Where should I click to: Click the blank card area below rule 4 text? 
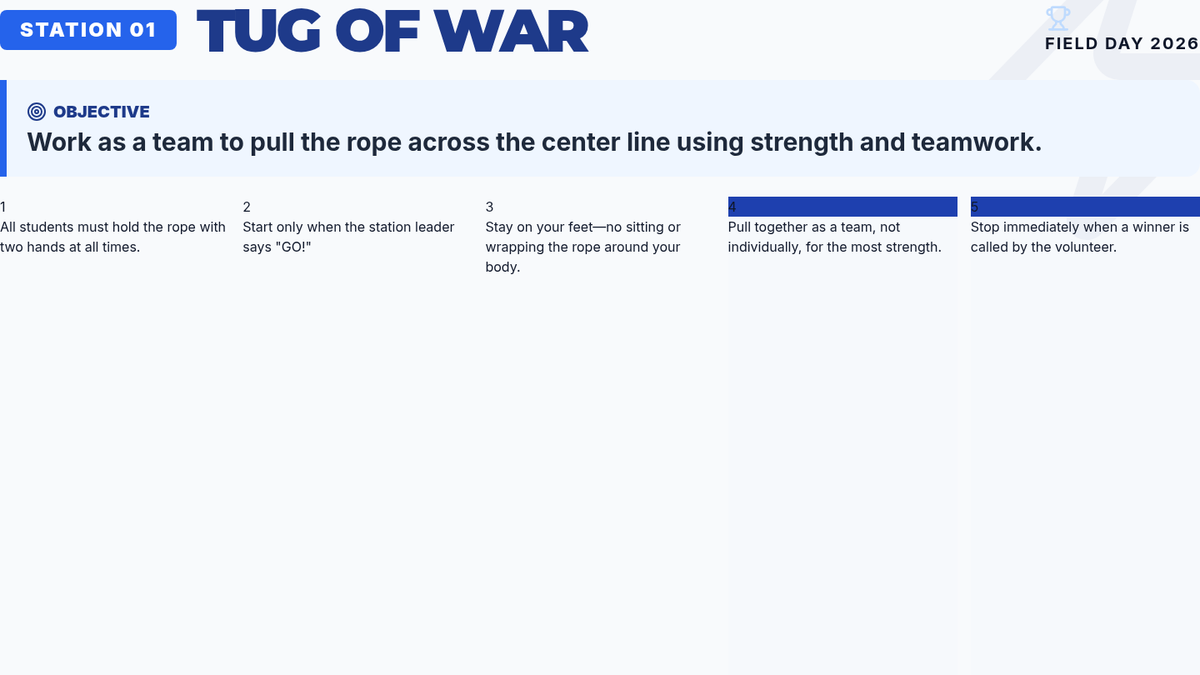point(842,450)
